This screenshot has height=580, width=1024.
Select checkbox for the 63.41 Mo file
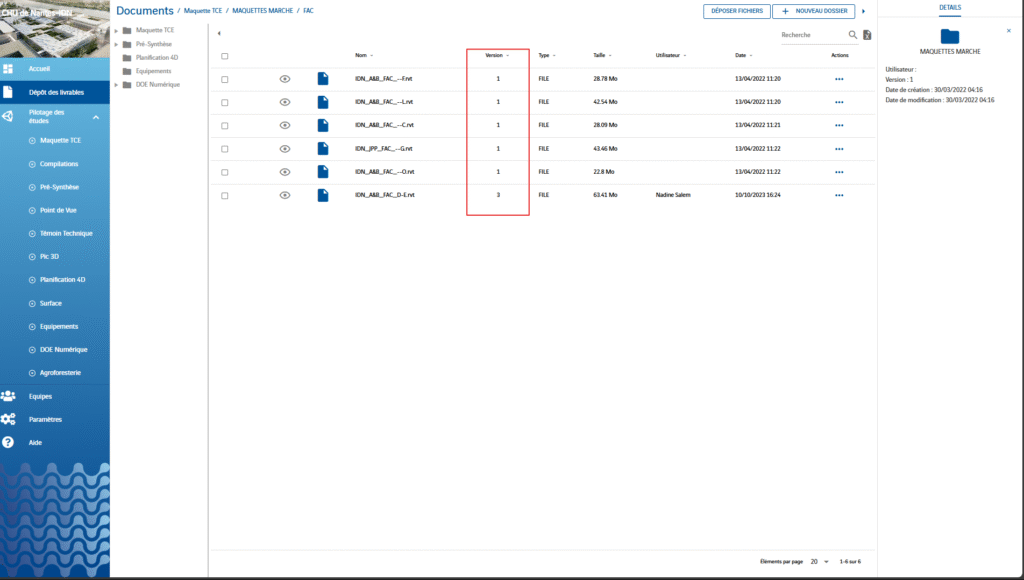[225, 195]
